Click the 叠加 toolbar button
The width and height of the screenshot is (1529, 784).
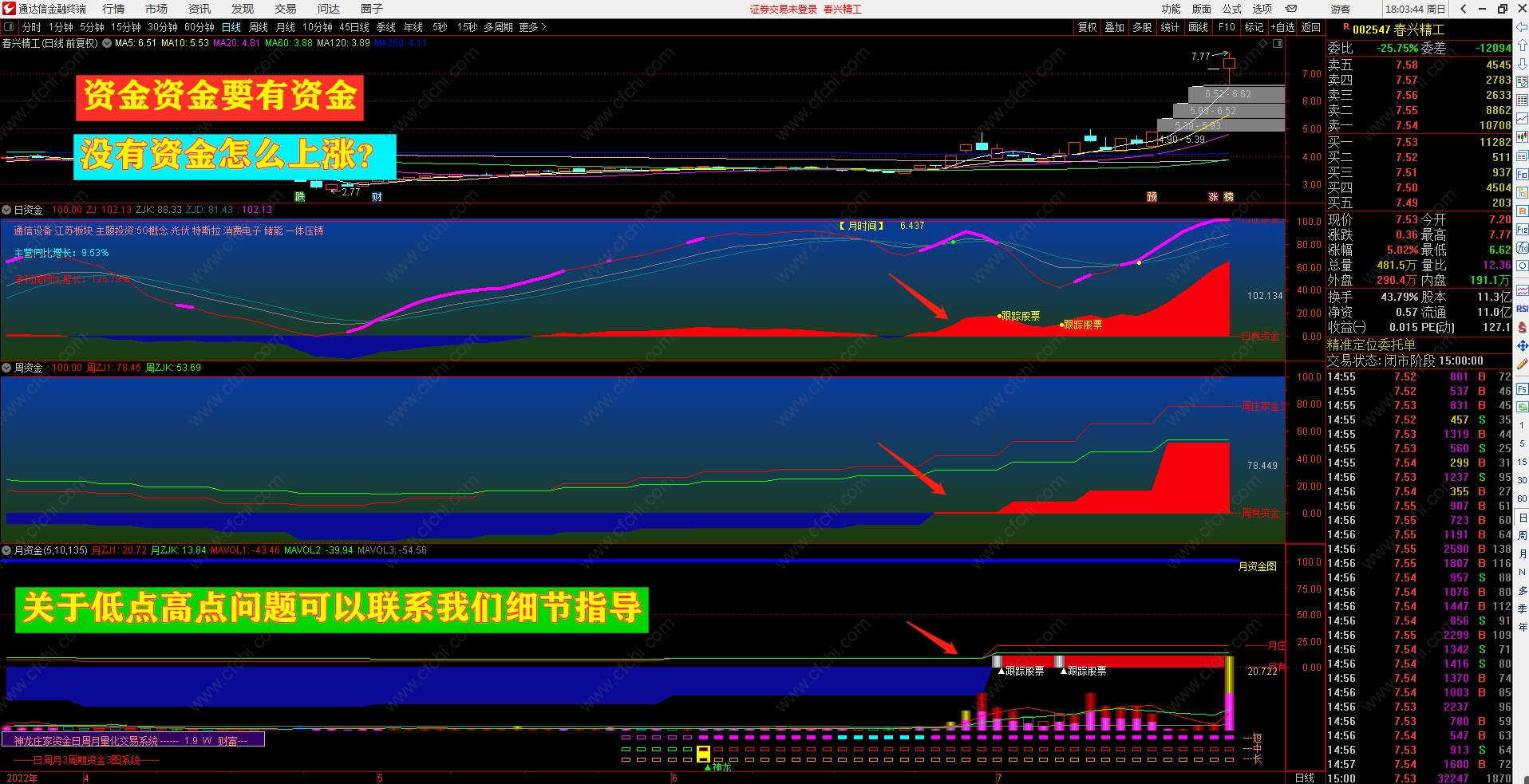pos(1115,27)
